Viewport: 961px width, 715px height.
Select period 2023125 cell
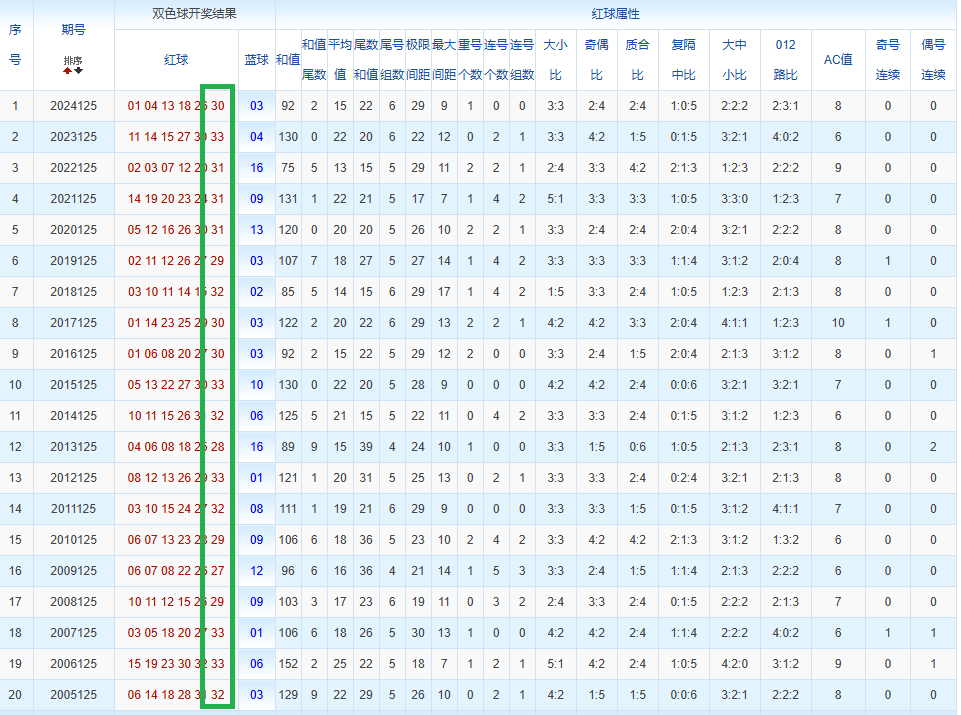pos(74,137)
